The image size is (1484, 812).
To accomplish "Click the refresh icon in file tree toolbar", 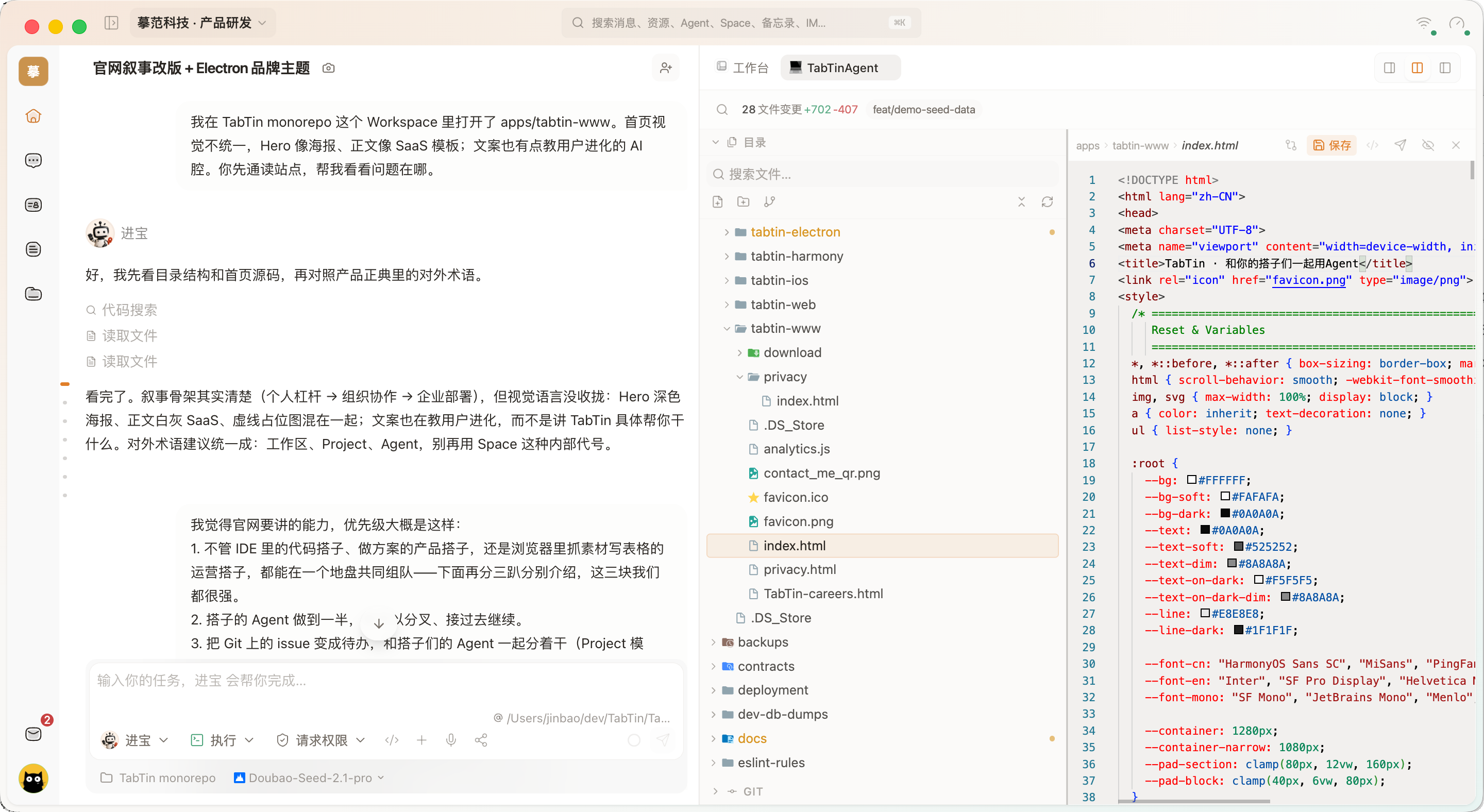I will click(1048, 201).
